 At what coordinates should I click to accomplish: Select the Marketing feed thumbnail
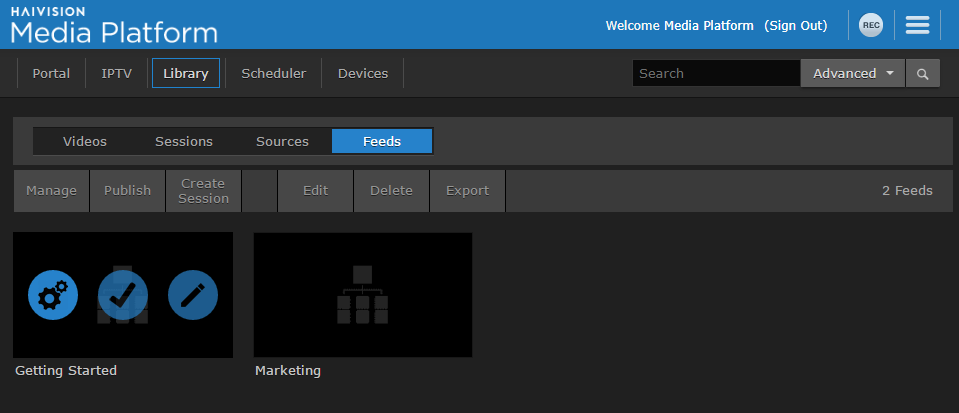(362, 295)
